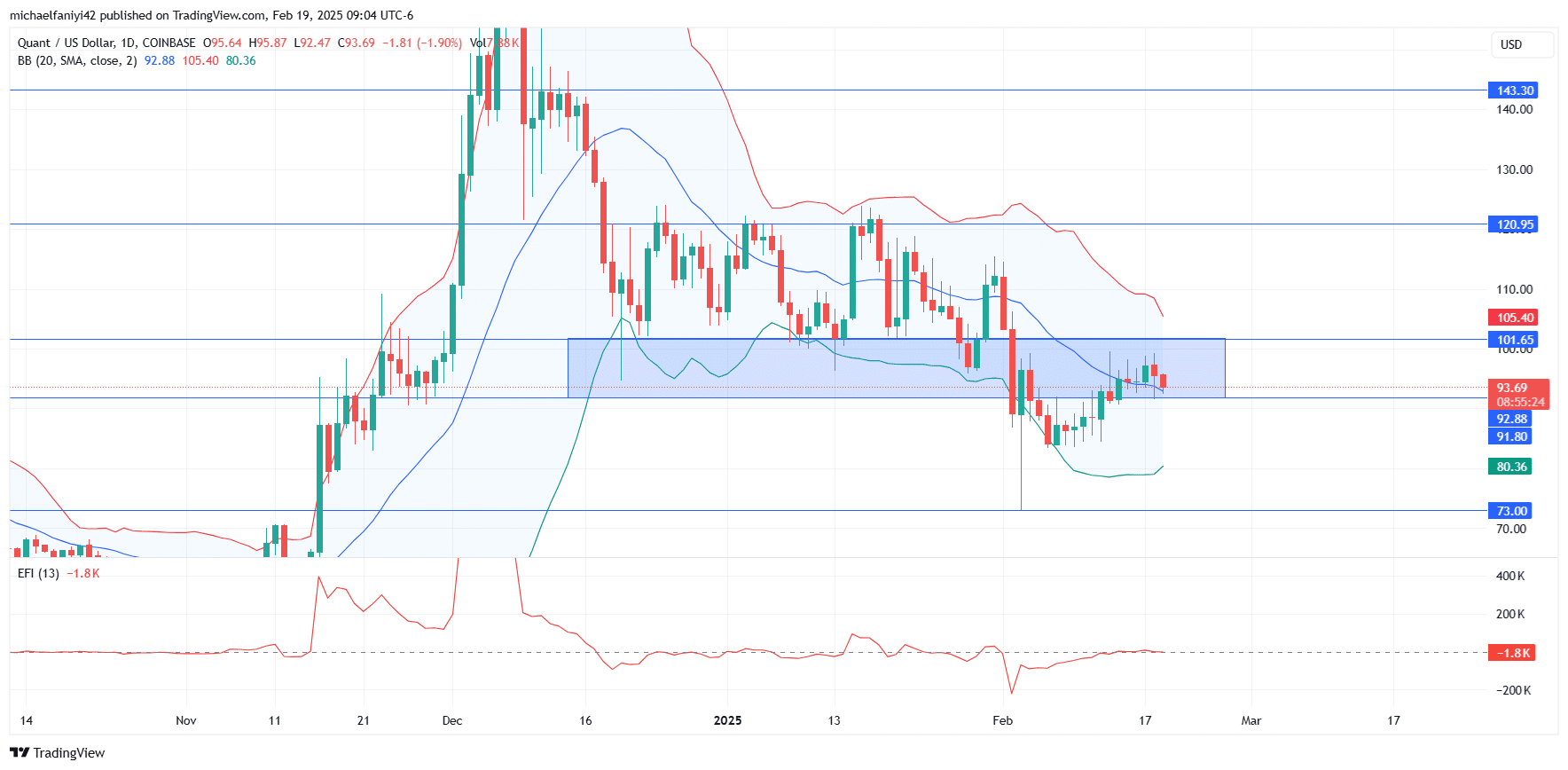Select the 120.95 price level label
1568x770 pixels.
[1513, 224]
